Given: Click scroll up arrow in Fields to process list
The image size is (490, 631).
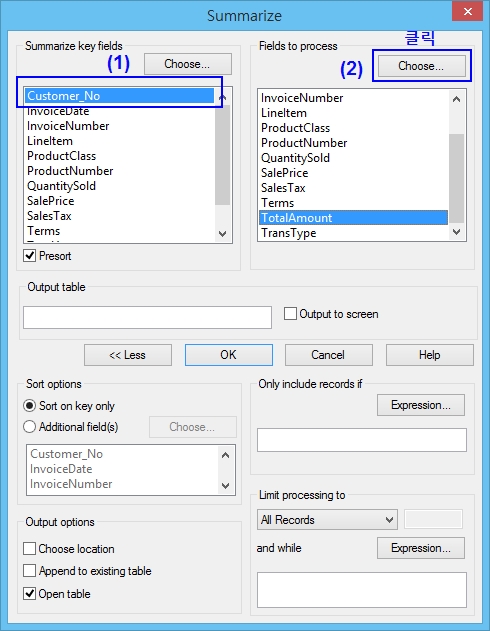Looking at the screenshot, I should [x=457, y=99].
